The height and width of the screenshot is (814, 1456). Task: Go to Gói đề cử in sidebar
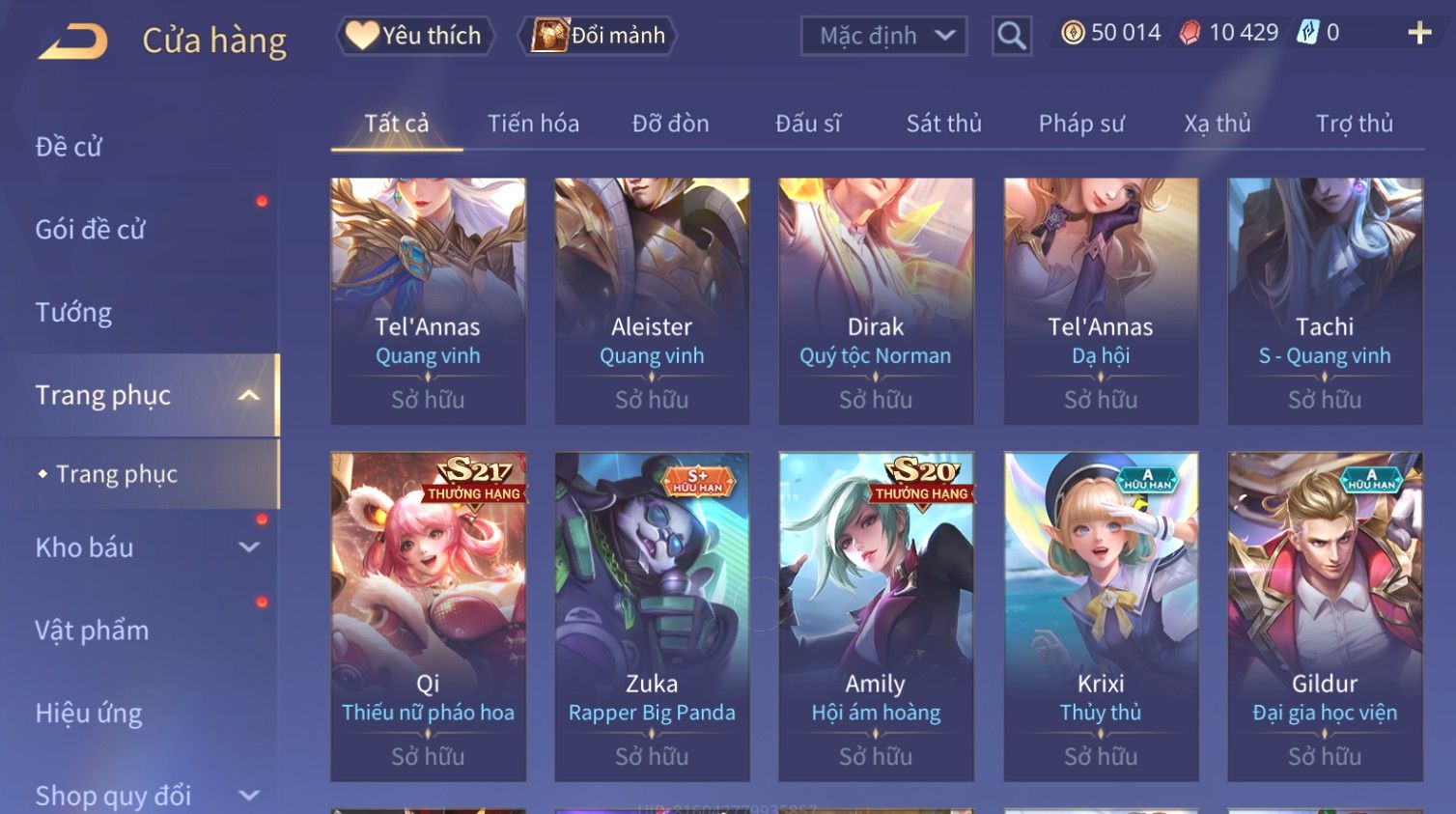click(x=90, y=230)
